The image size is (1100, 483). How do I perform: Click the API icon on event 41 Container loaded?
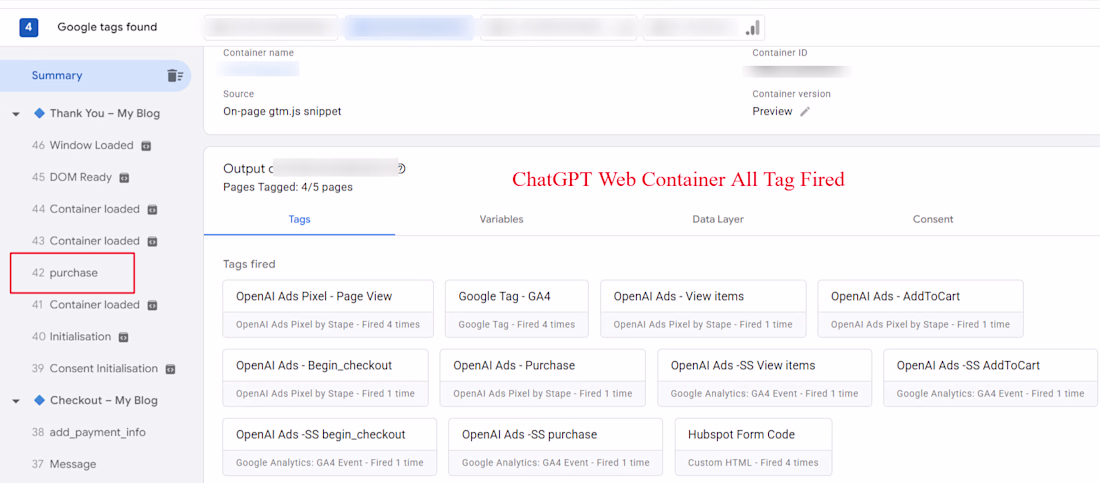(152, 305)
